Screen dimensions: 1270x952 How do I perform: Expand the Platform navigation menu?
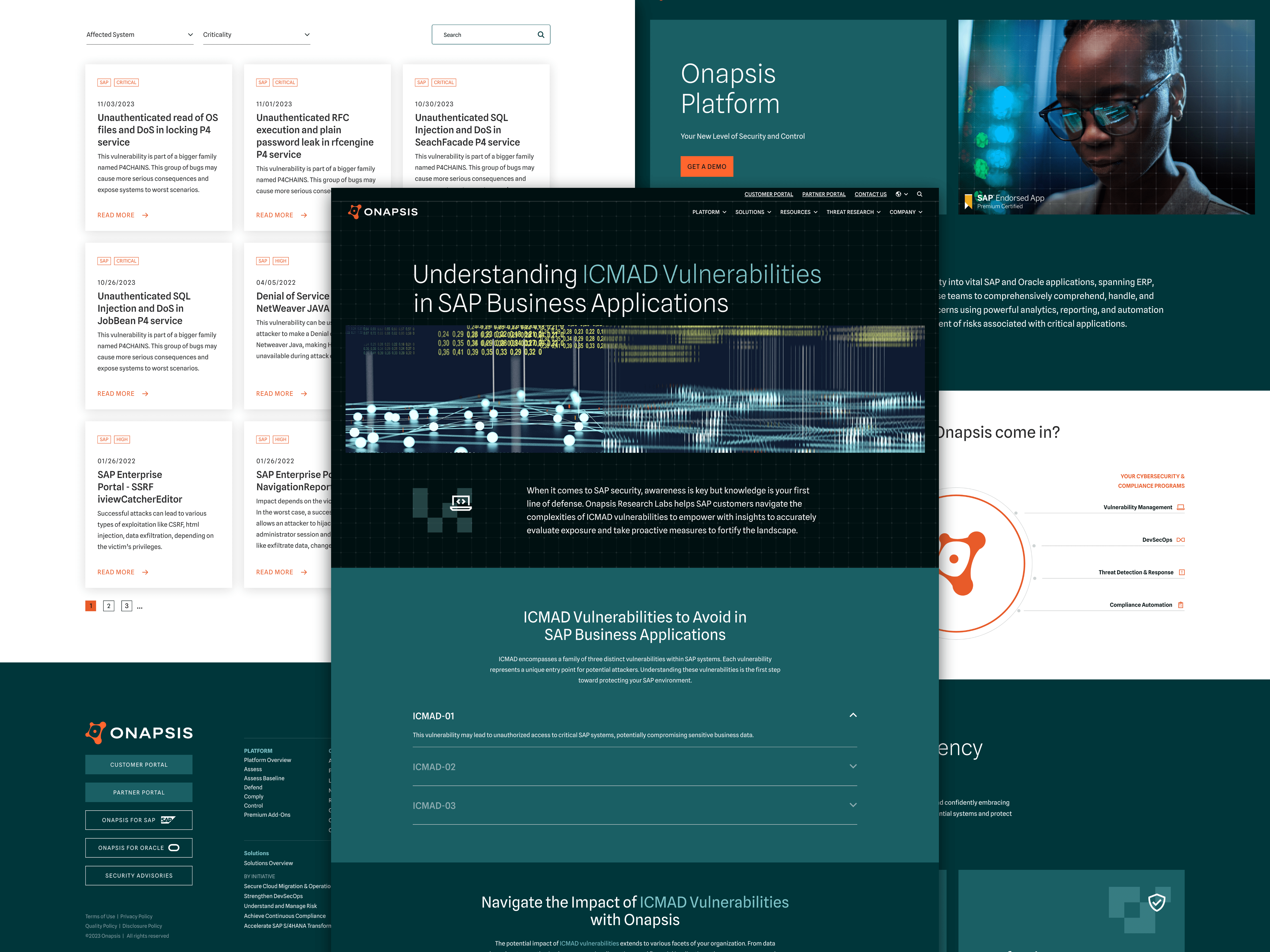(709, 212)
